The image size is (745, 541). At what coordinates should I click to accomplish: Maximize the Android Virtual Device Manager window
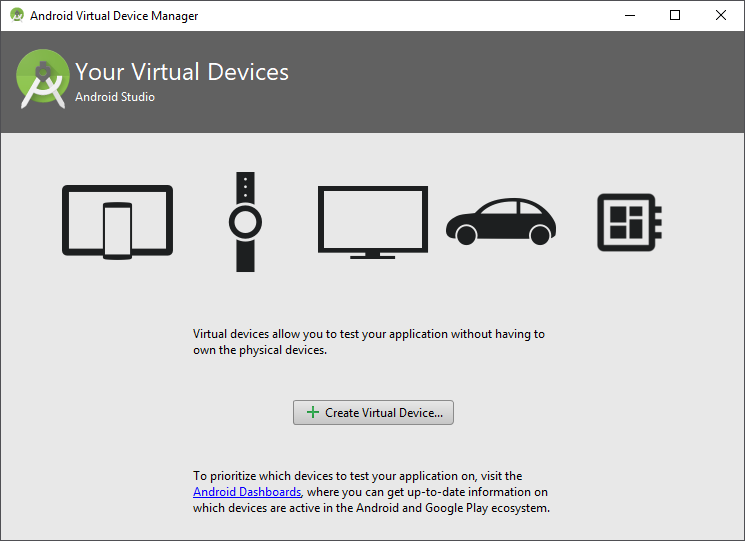pyautogui.click(x=675, y=15)
